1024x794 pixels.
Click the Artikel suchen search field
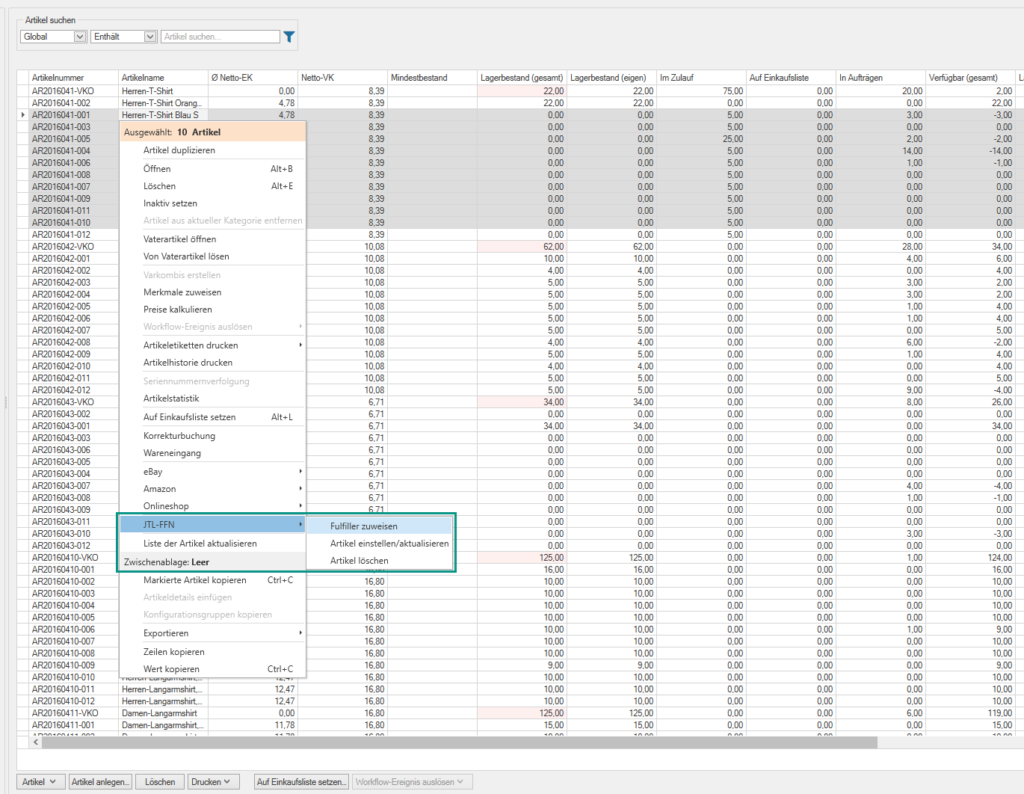click(x=220, y=37)
